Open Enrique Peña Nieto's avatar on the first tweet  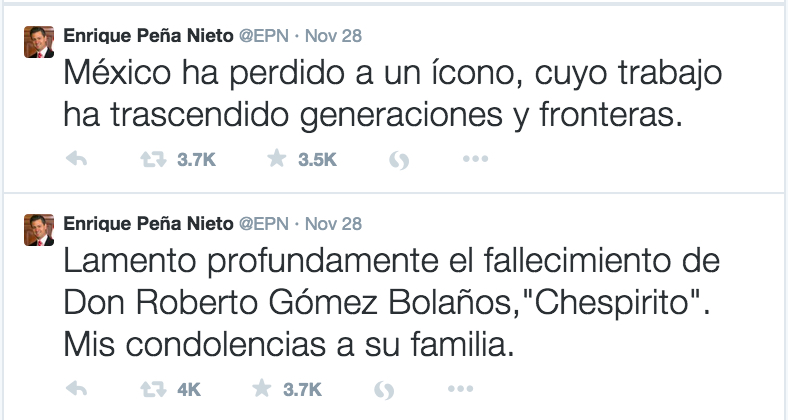[x=39, y=42]
